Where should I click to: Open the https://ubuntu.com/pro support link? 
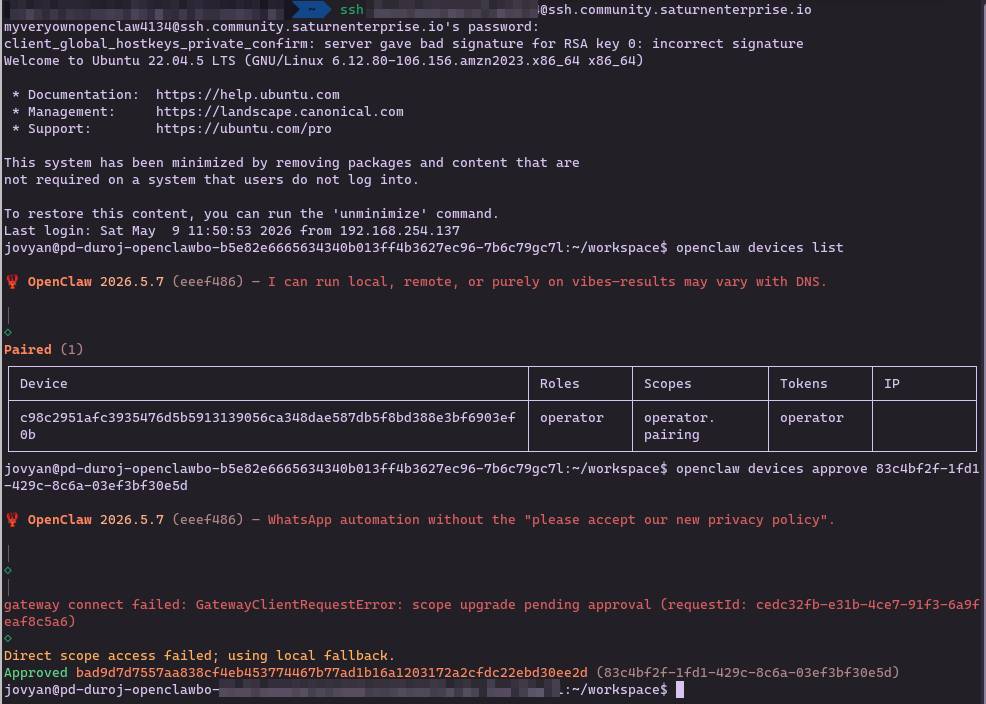(x=244, y=129)
